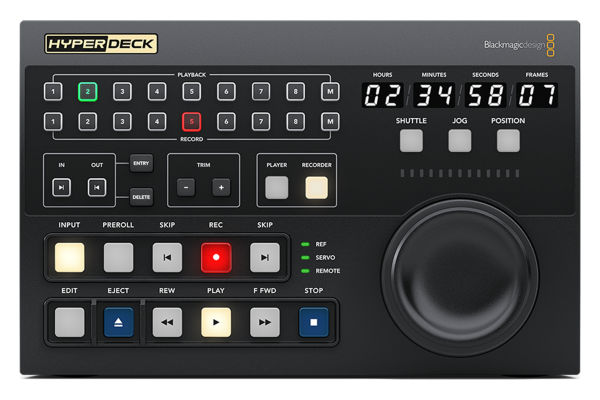Eject media with the EJECT button

pos(118,322)
